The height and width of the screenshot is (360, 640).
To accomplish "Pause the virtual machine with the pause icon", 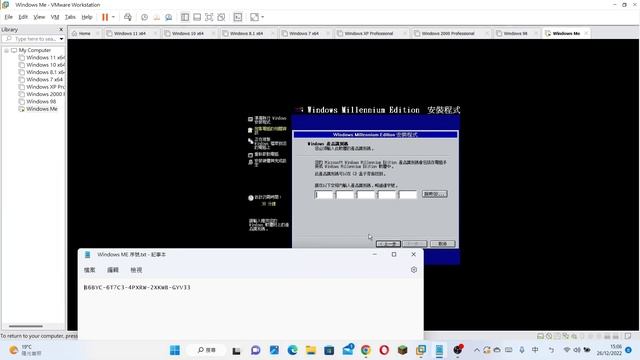I will click(105, 17).
